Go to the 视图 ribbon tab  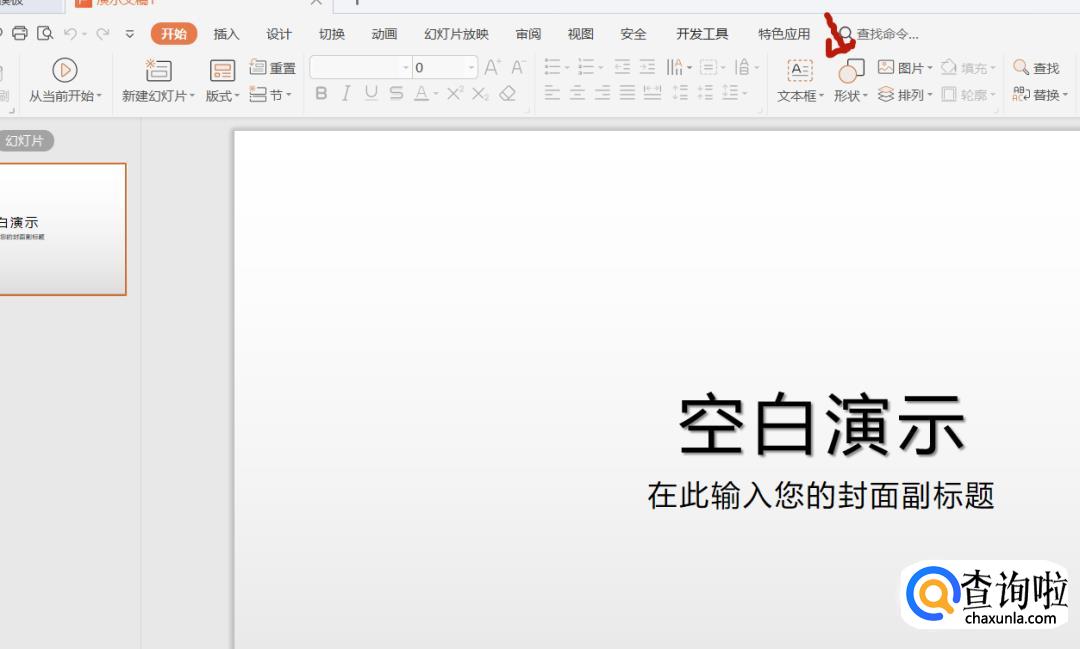pos(581,34)
